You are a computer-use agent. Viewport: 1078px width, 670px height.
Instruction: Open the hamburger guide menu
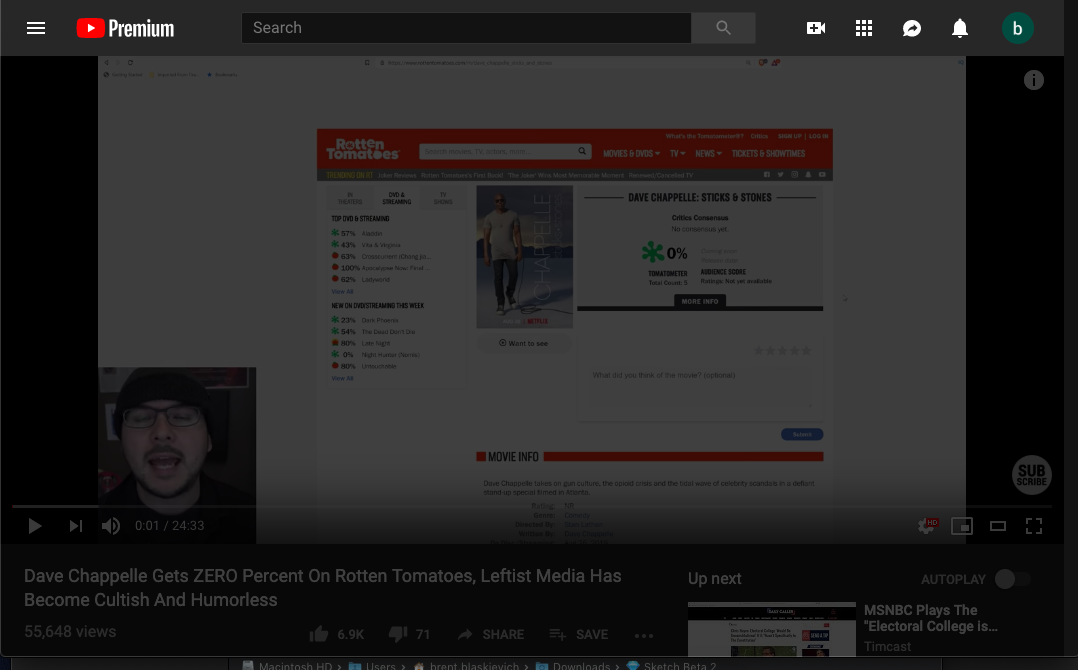tap(36, 28)
